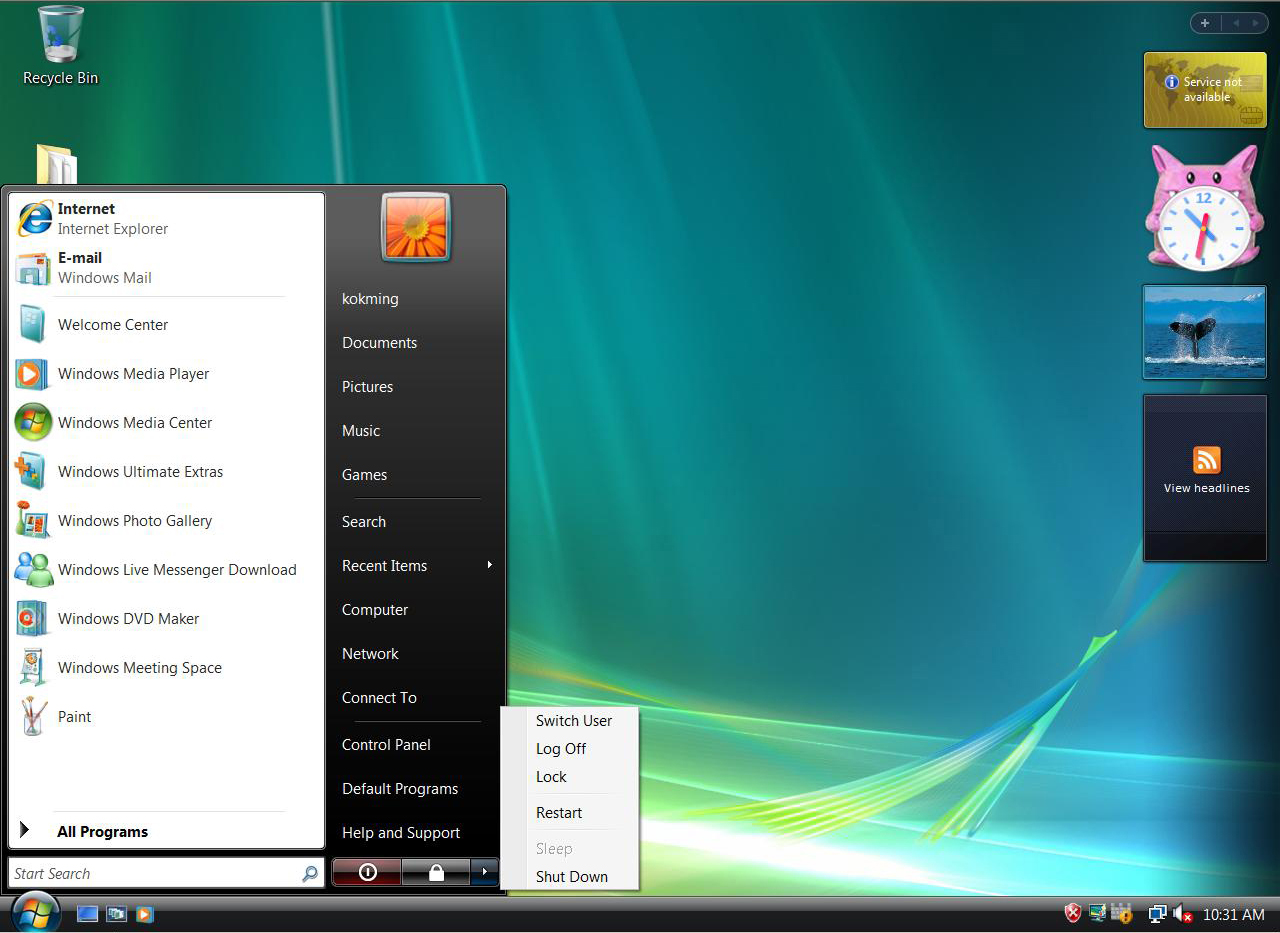Click Connect To in the Start menu
The height and width of the screenshot is (933, 1280).
(379, 697)
